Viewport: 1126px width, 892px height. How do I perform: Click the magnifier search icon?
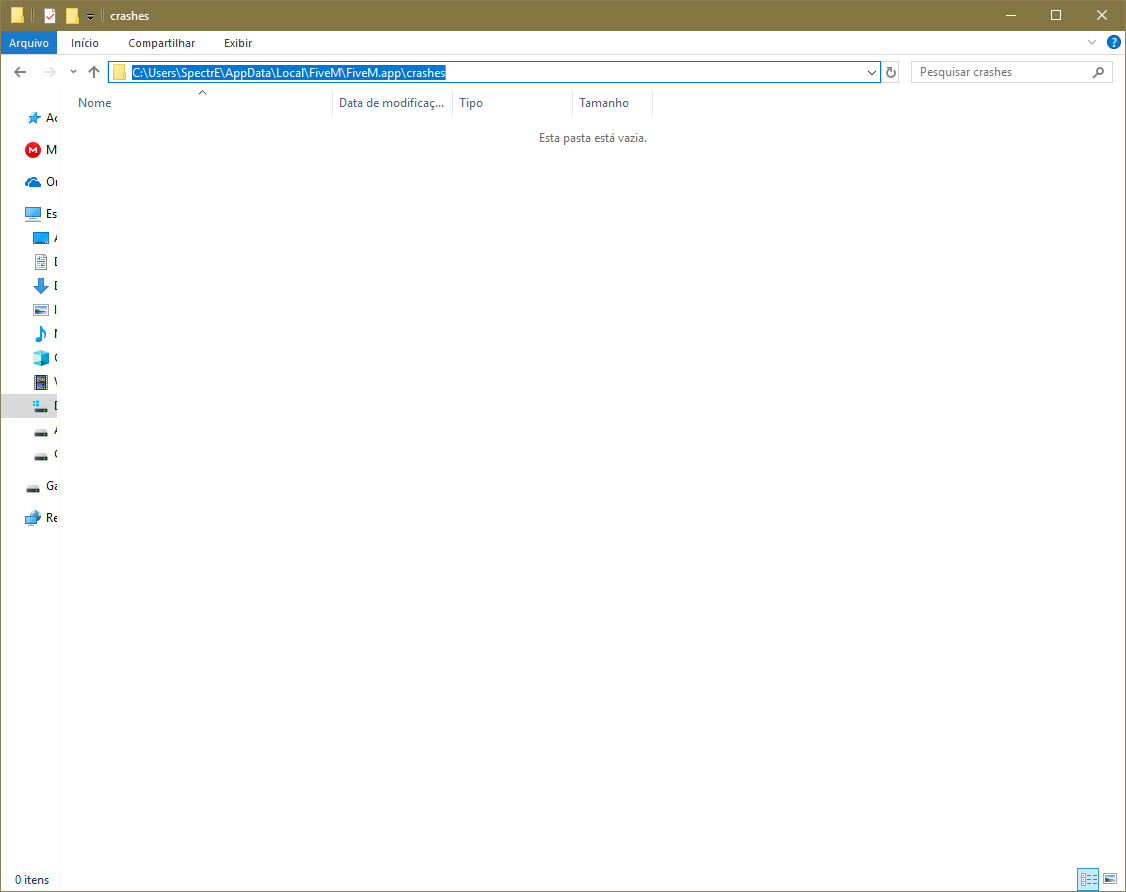1098,72
